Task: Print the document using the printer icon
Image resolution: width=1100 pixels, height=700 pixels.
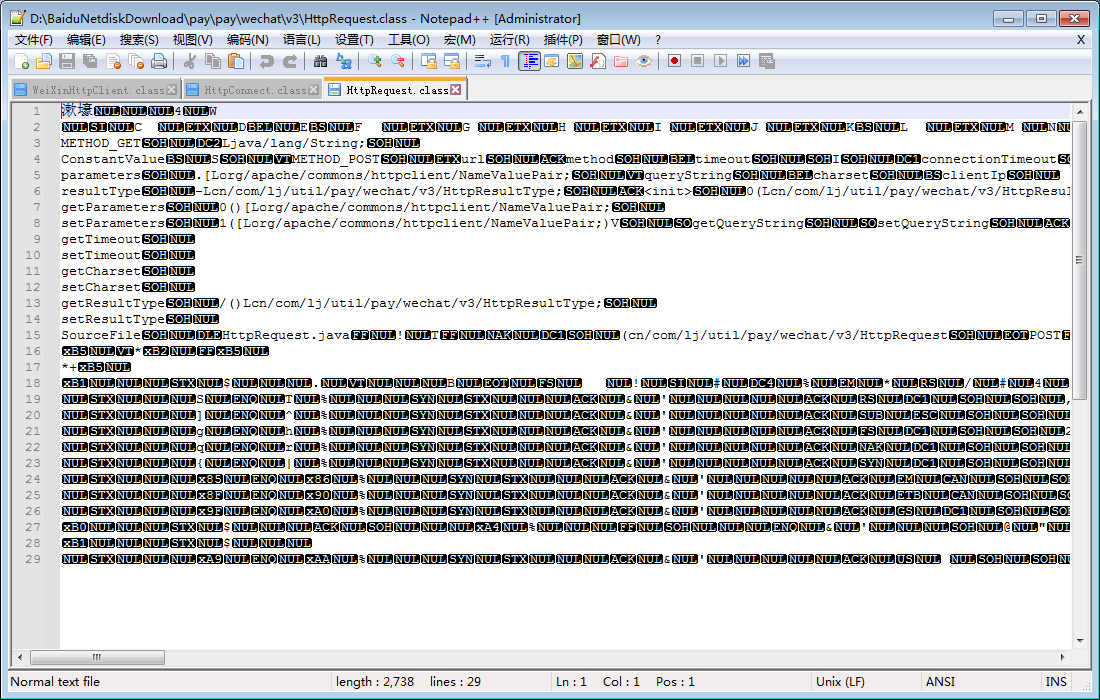Action: [160, 62]
